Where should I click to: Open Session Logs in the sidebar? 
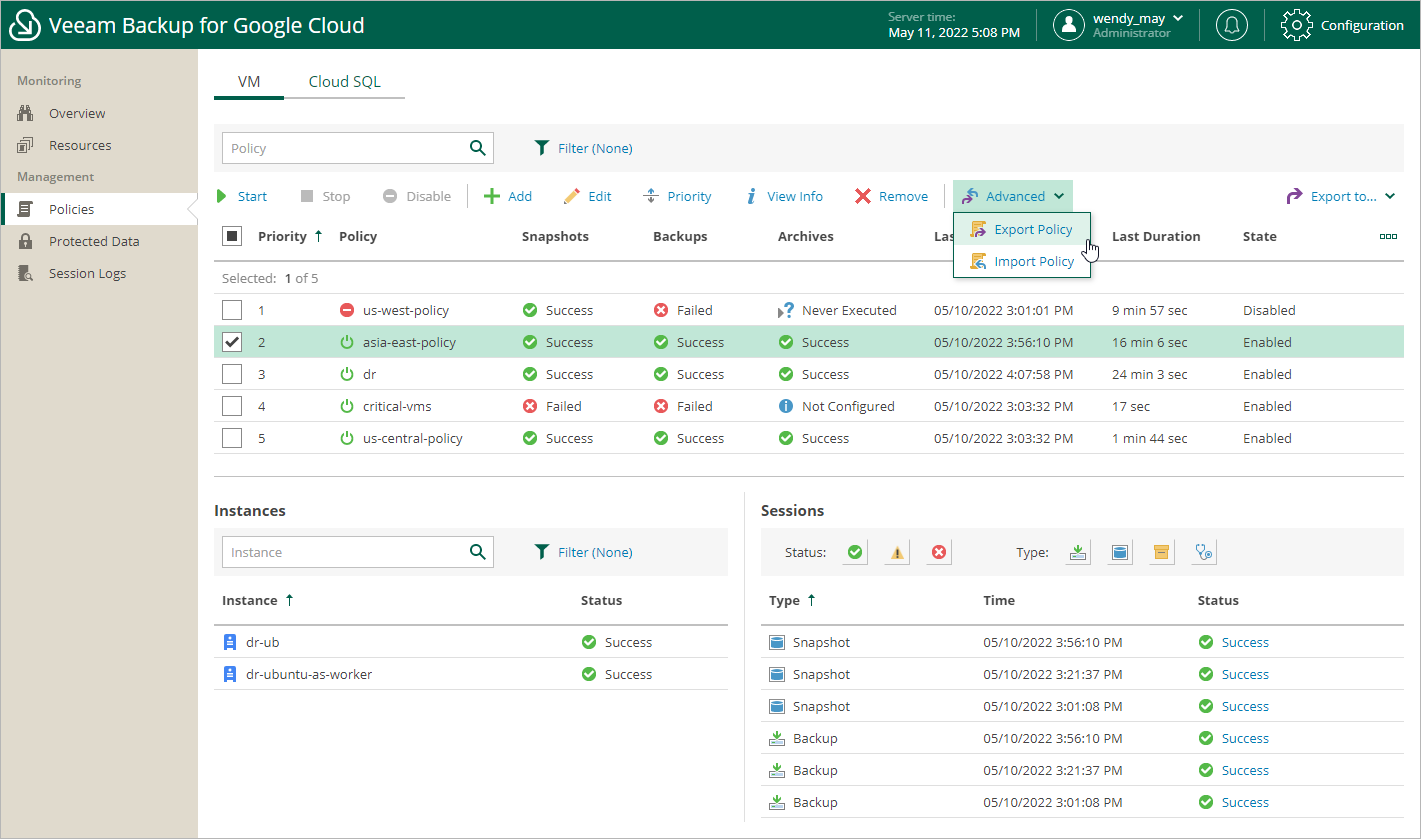pyautogui.click(x=87, y=273)
